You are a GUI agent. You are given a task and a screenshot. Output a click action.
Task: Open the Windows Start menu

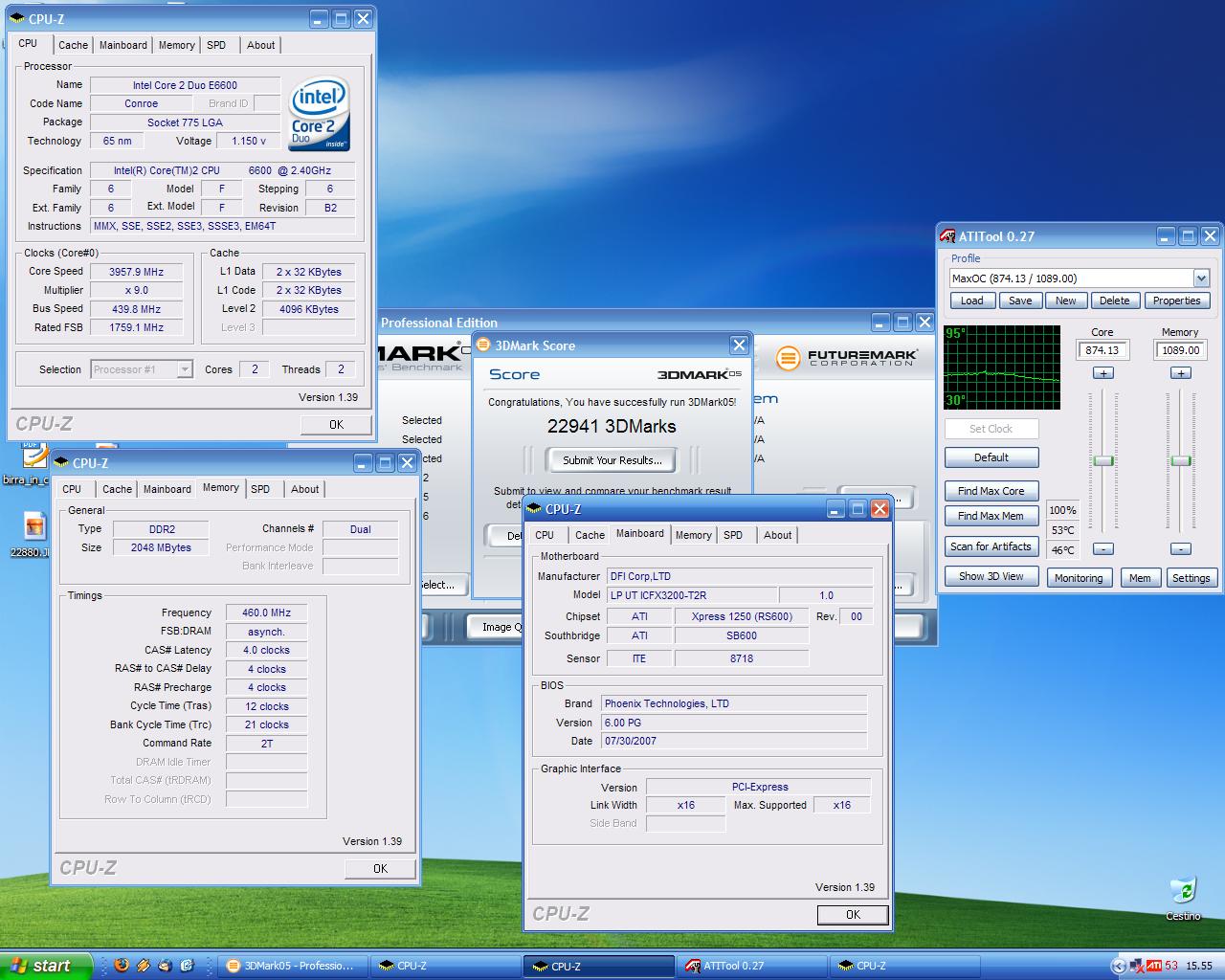[46, 966]
